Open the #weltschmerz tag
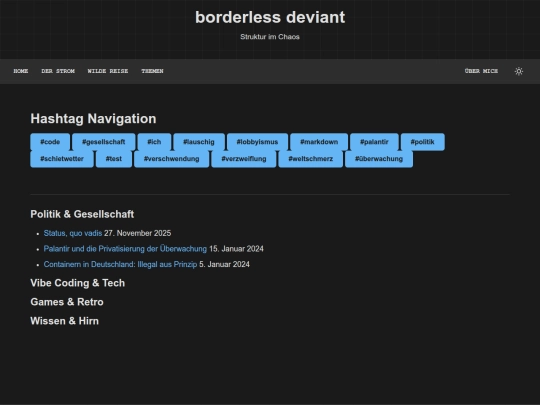540x405 pixels. click(311, 159)
